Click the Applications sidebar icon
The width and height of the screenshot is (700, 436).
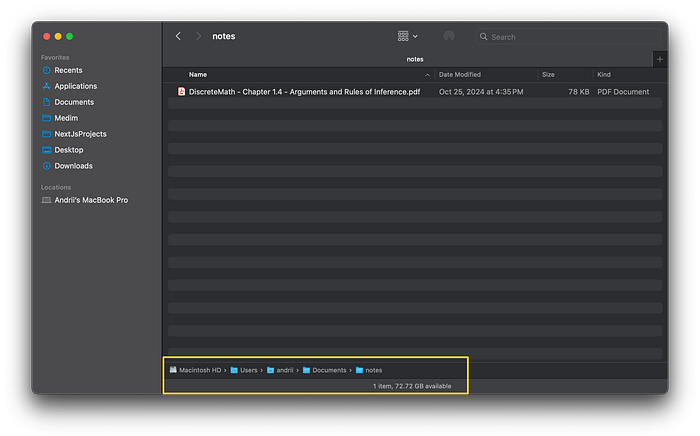(x=46, y=86)
